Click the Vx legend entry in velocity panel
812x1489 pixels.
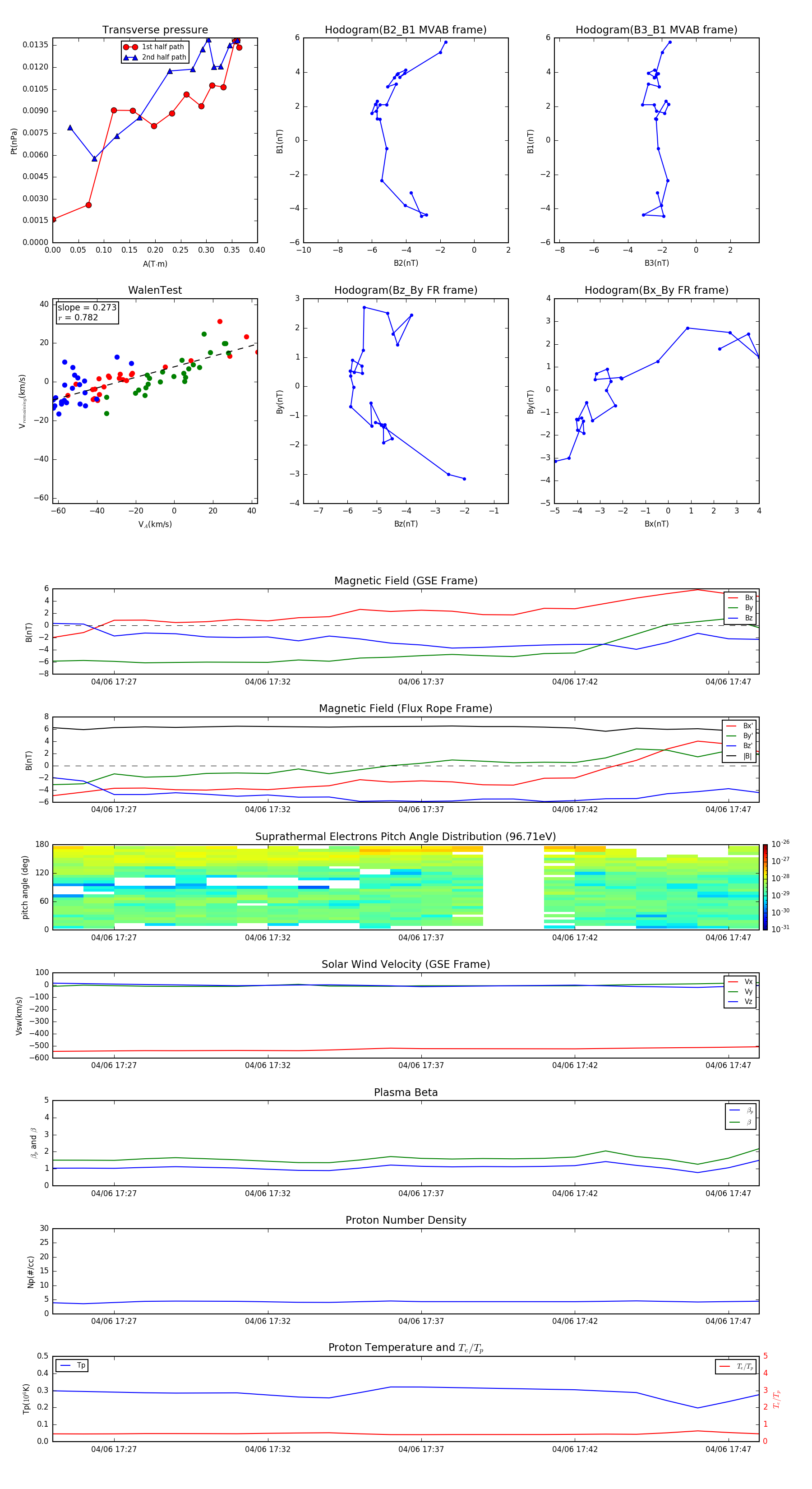coord(740,981)
